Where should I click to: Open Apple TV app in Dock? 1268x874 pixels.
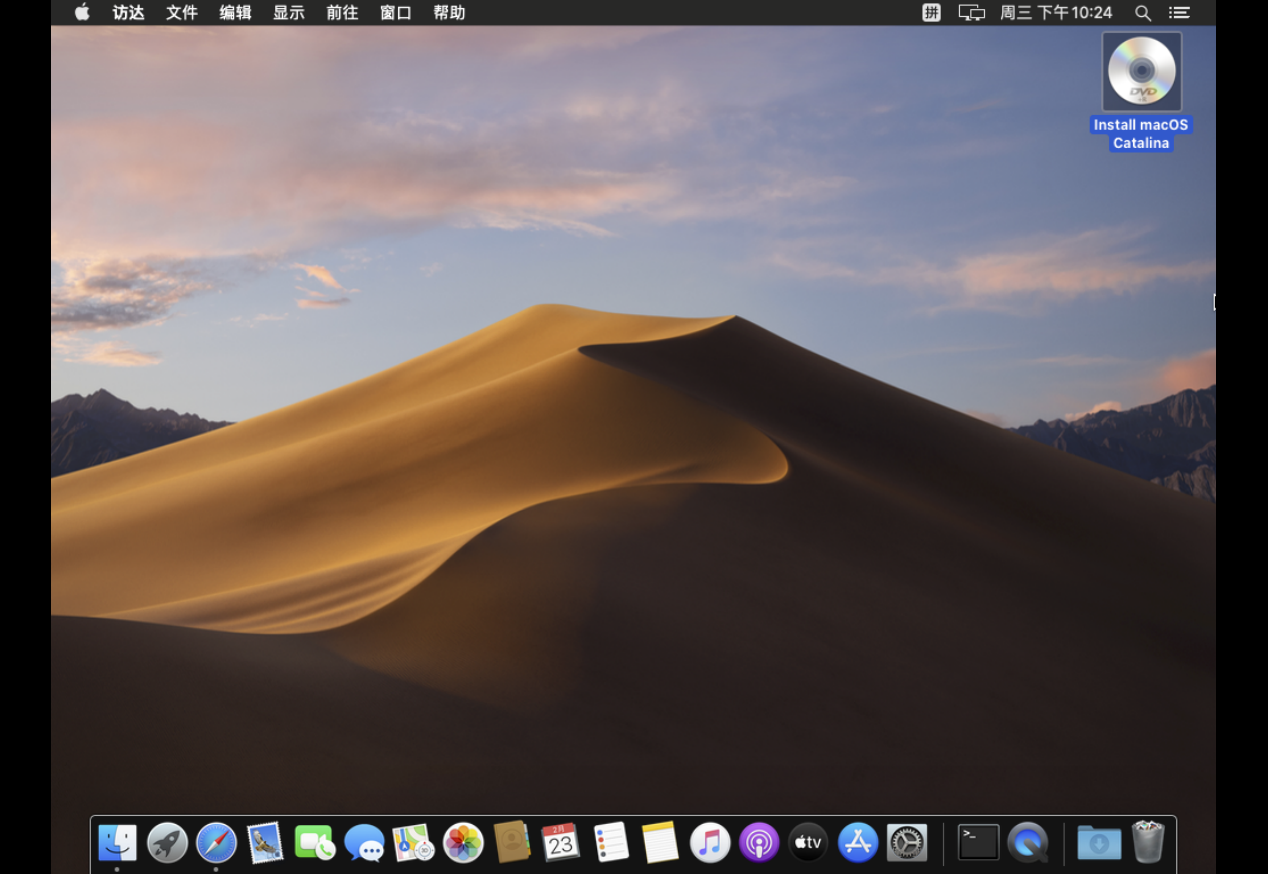[808, 843]
